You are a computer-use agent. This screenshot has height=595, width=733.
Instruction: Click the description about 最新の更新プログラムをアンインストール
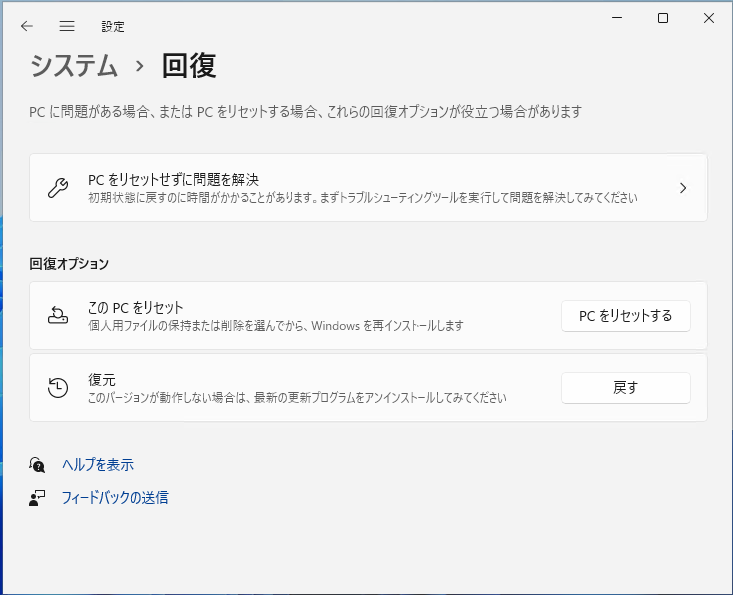click(x=297, y=398)
